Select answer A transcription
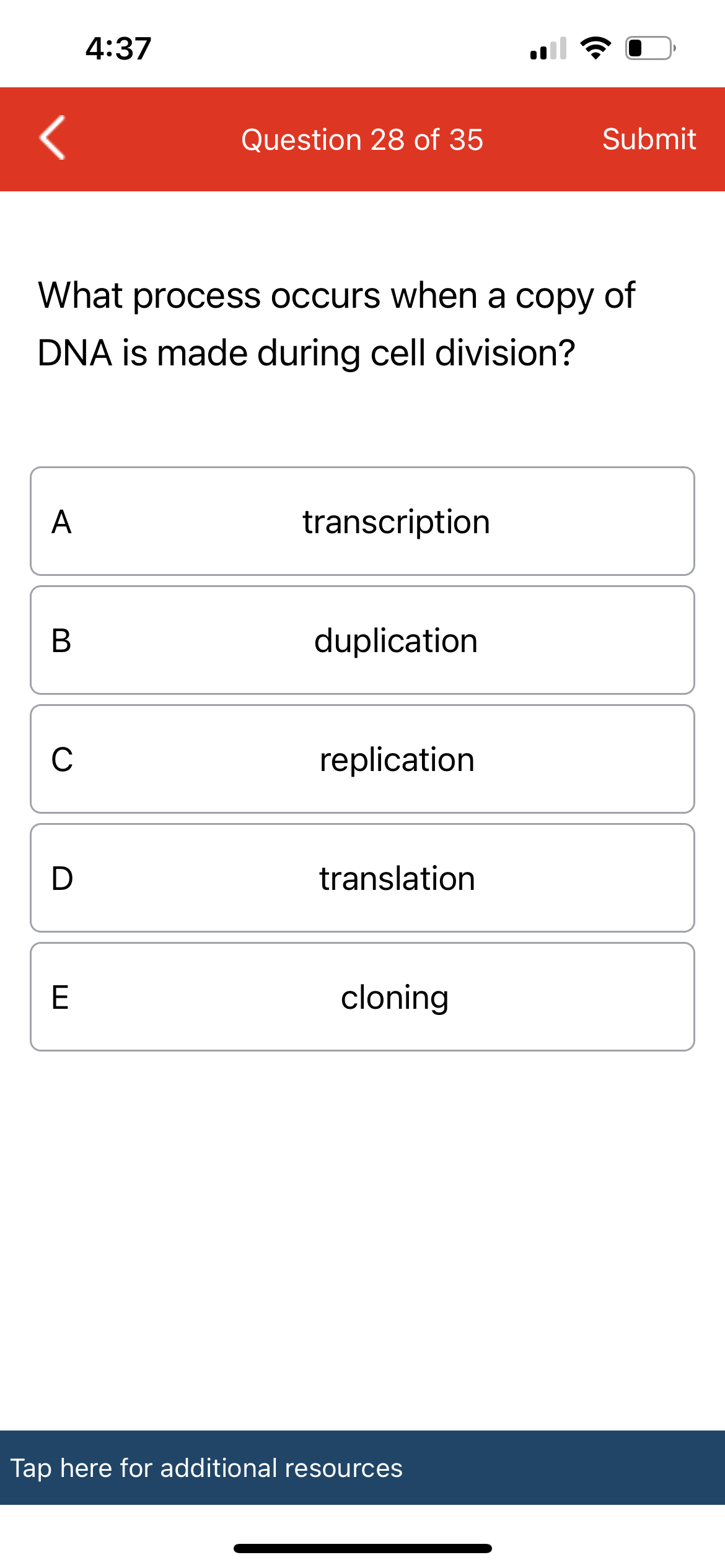Viewport: 725px width, 1568px height. 362,521
